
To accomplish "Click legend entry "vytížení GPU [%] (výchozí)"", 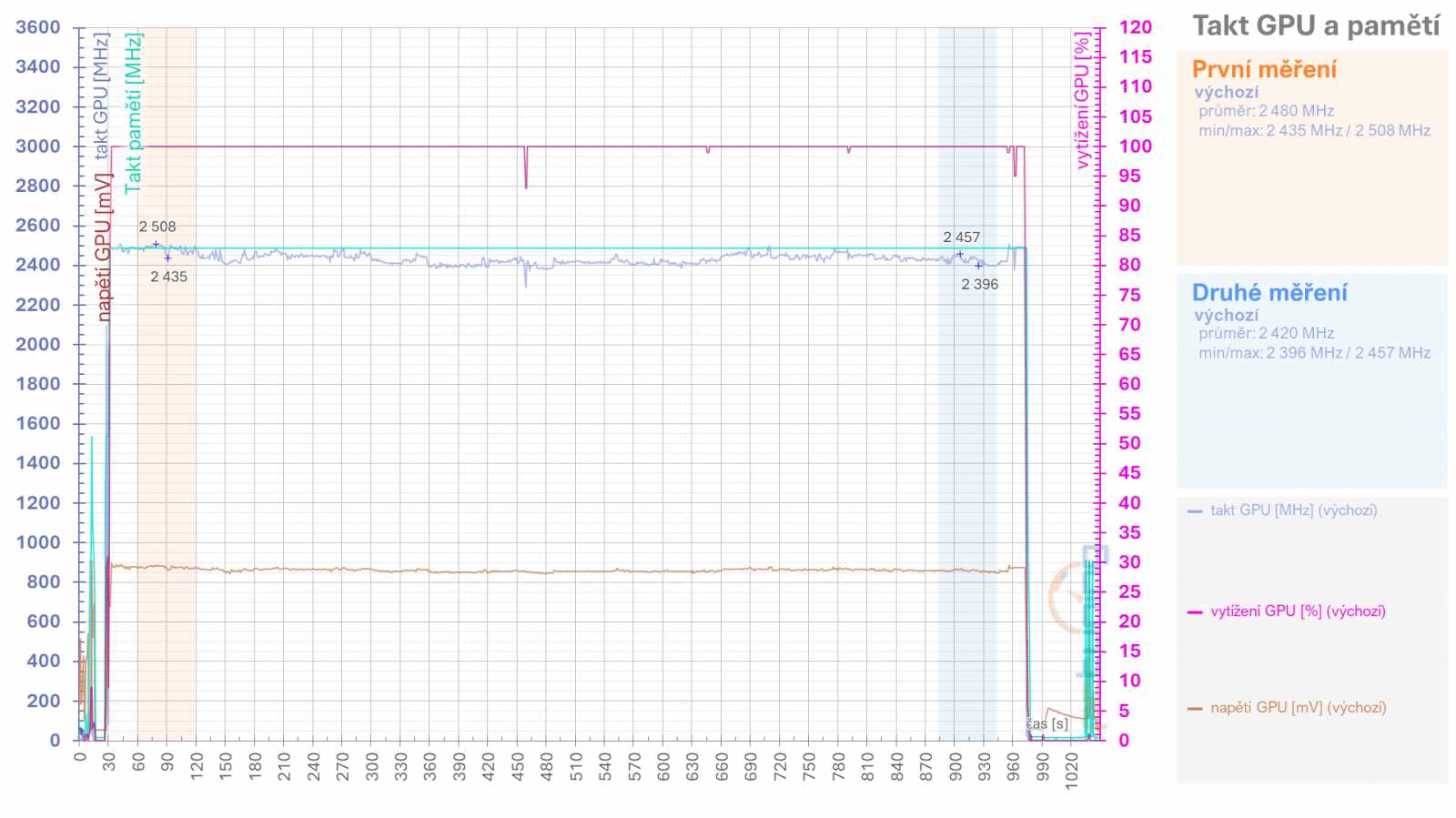I will pos(1298,611).
